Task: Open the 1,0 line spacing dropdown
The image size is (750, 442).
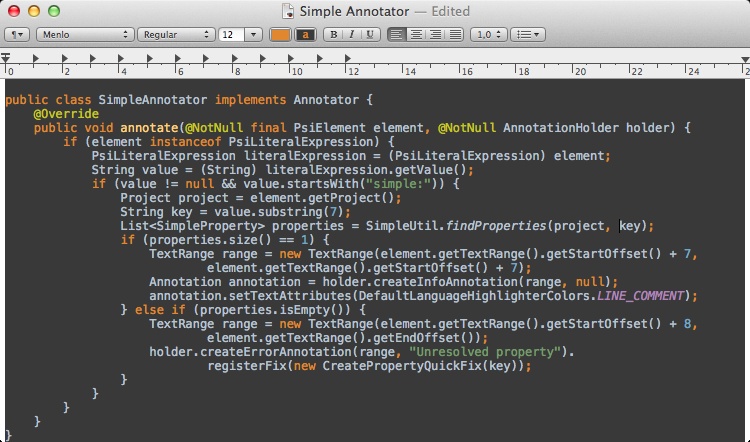Action: [x=489, y=34]
